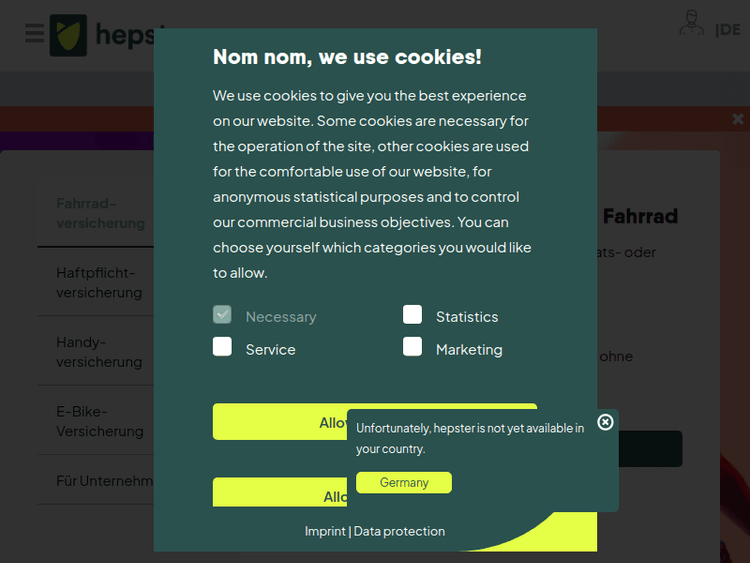Open the hamburger navigation menu
Image resolution: width=750 pixels, height=563 pixels.
34,33
